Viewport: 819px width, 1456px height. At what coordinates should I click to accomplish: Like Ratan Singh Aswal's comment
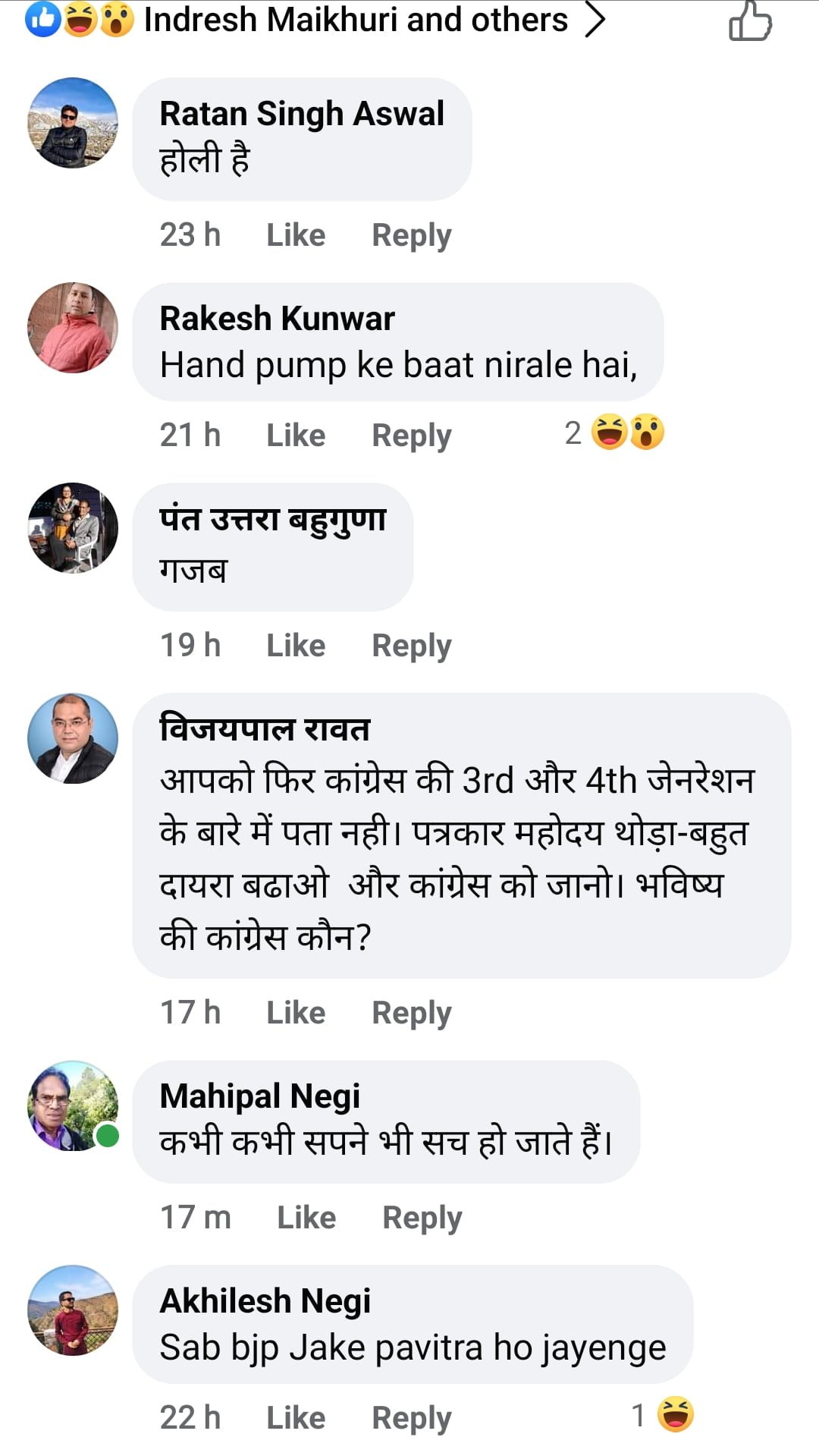[x=296, y=235]
